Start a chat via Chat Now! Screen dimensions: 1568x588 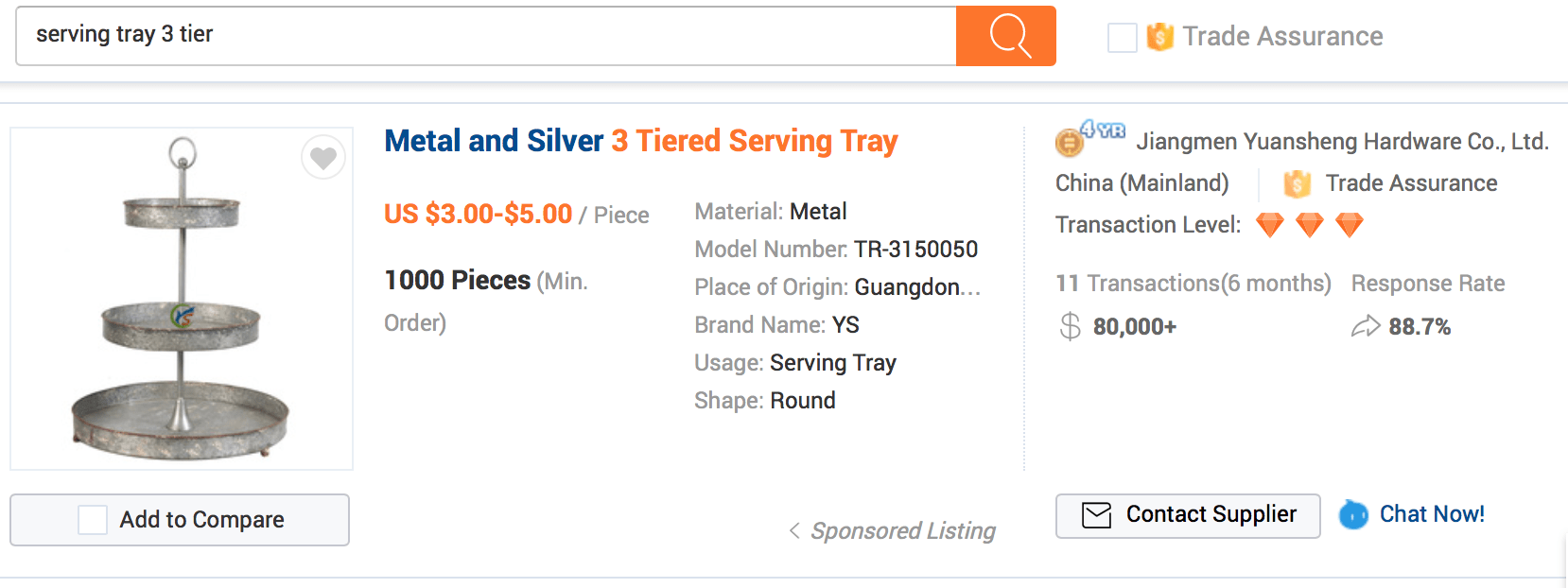1432,514
